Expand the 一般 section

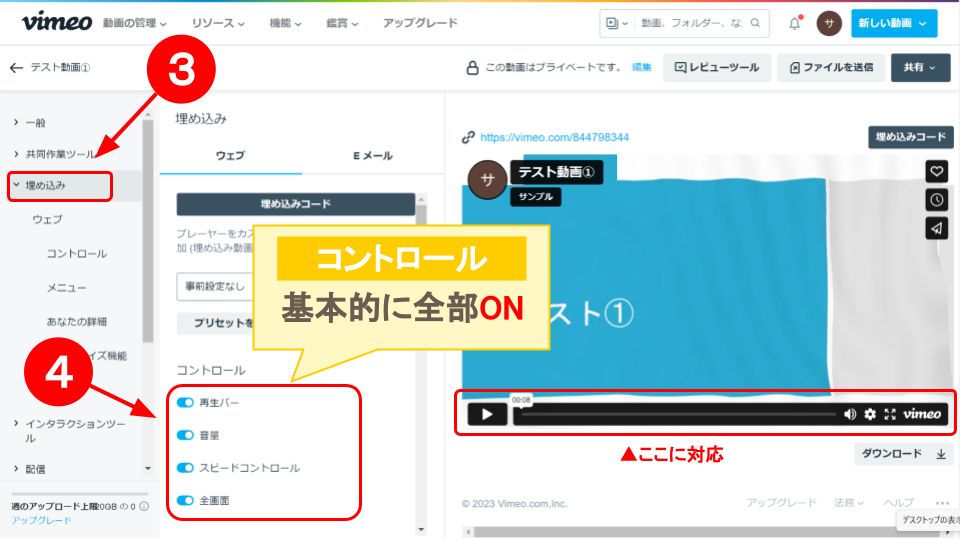tap(29, 122)
